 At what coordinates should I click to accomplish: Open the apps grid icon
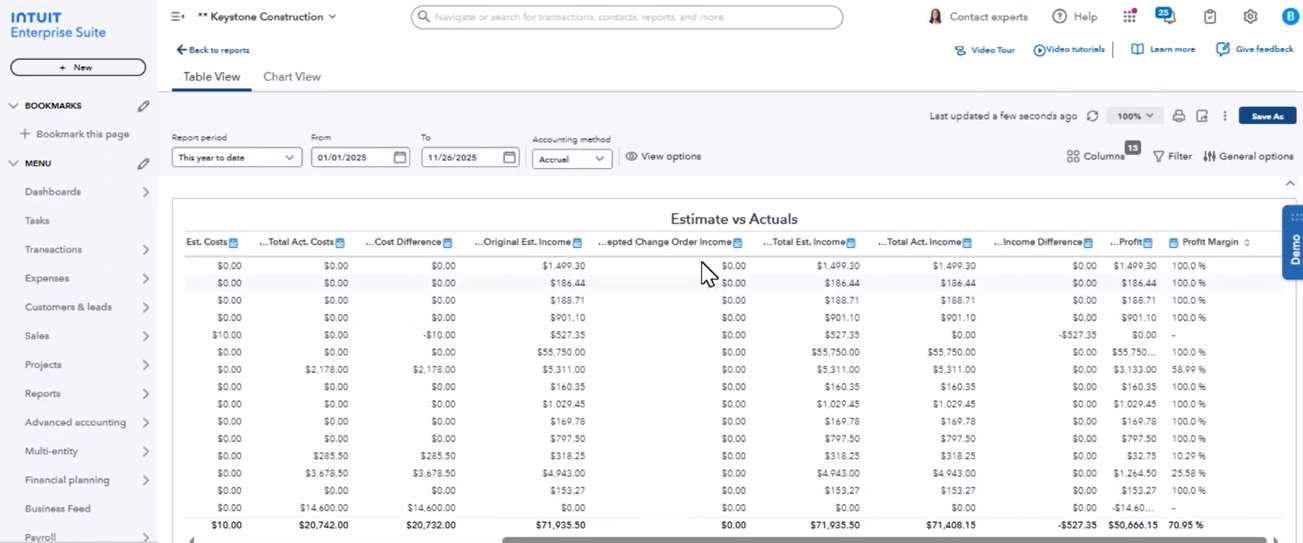coord(1129,17)
